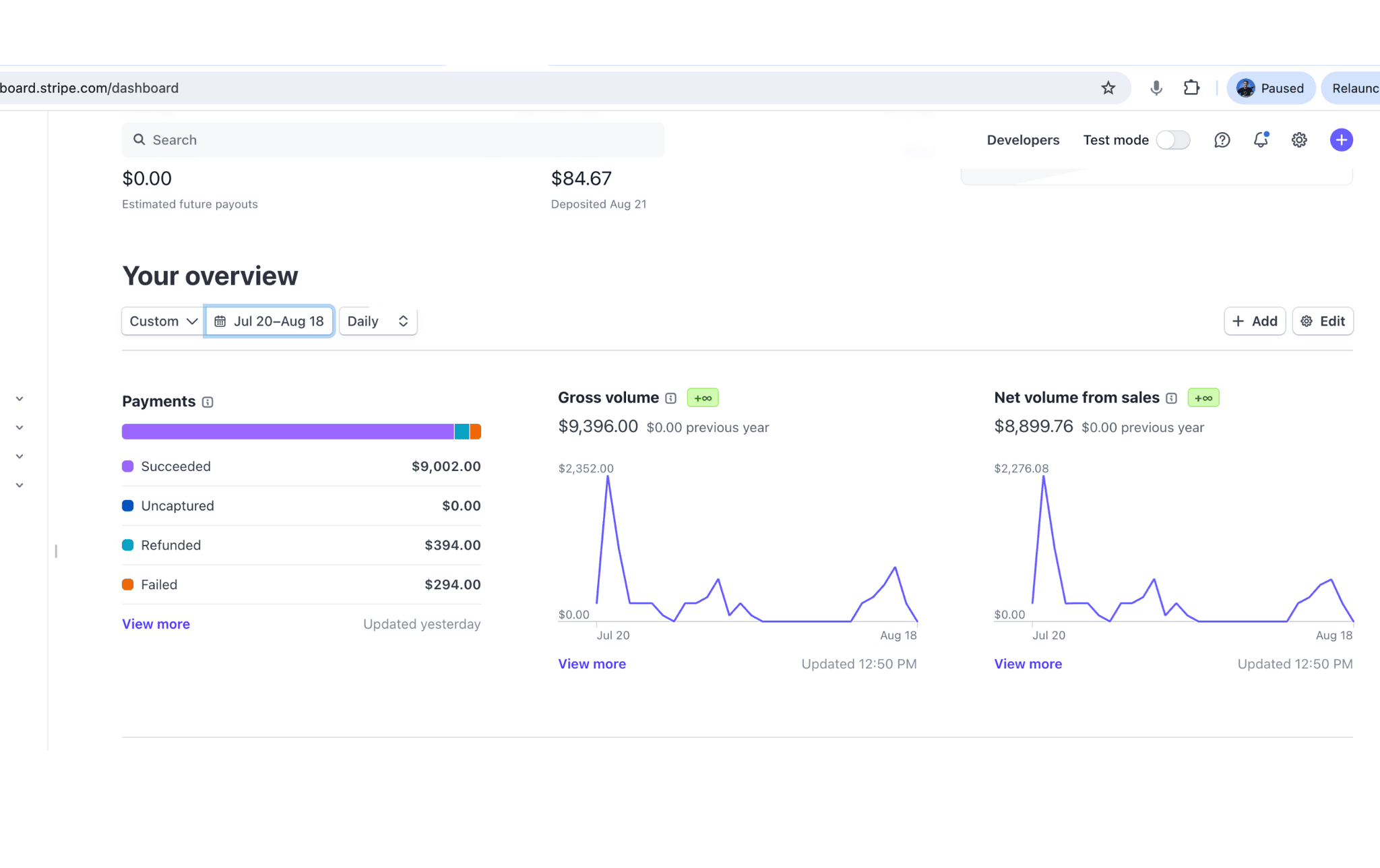Click the Search input field
The width and height of the screenshot is (1380, 868).
393,140
